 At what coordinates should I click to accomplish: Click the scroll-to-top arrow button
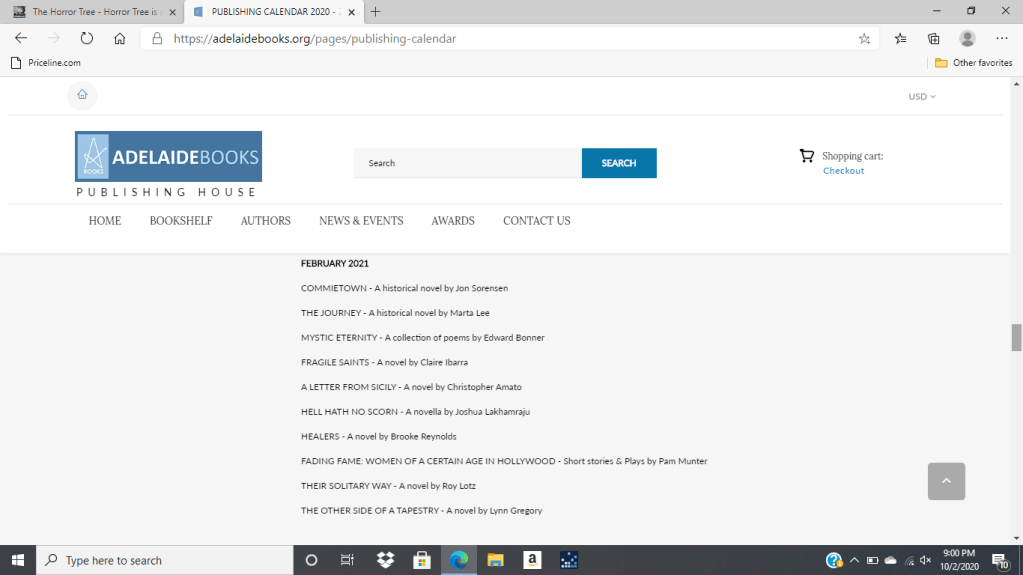tap(946, 481)
